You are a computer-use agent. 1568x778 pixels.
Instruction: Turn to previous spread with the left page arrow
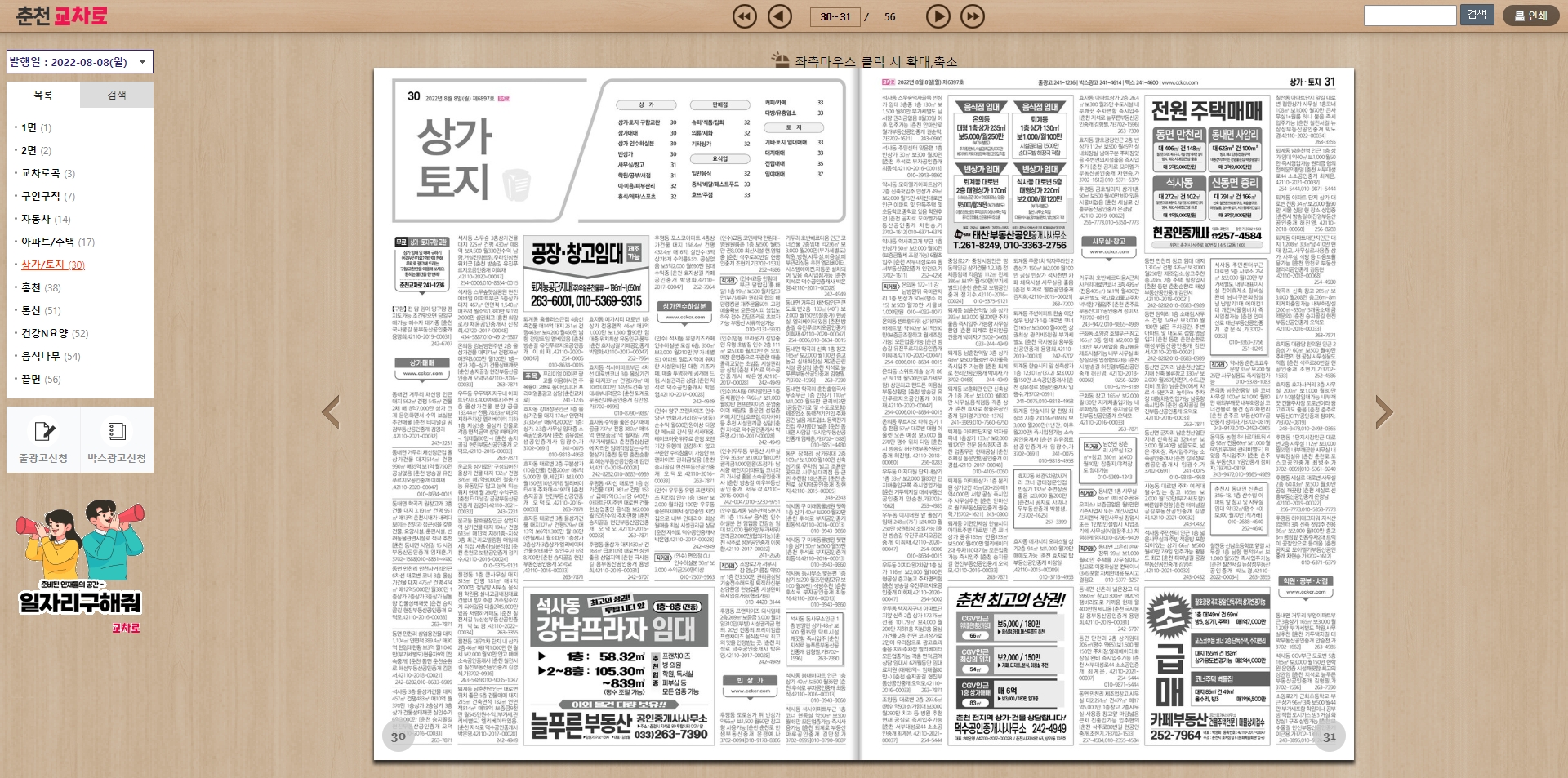click(x=329, y=412)
